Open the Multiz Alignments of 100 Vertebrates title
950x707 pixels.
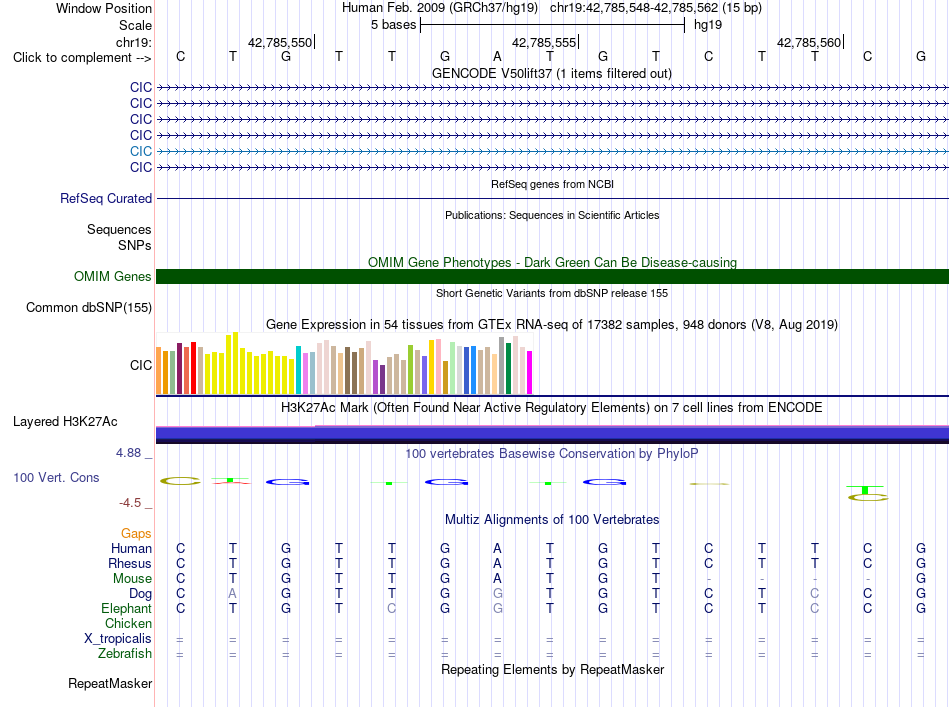point(552,519)
